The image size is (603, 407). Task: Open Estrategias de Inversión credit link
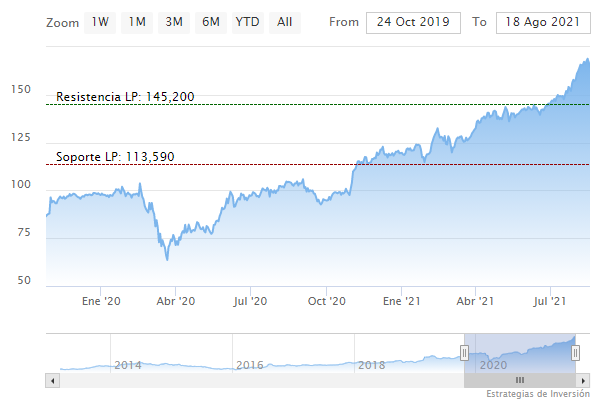point(539,395)
